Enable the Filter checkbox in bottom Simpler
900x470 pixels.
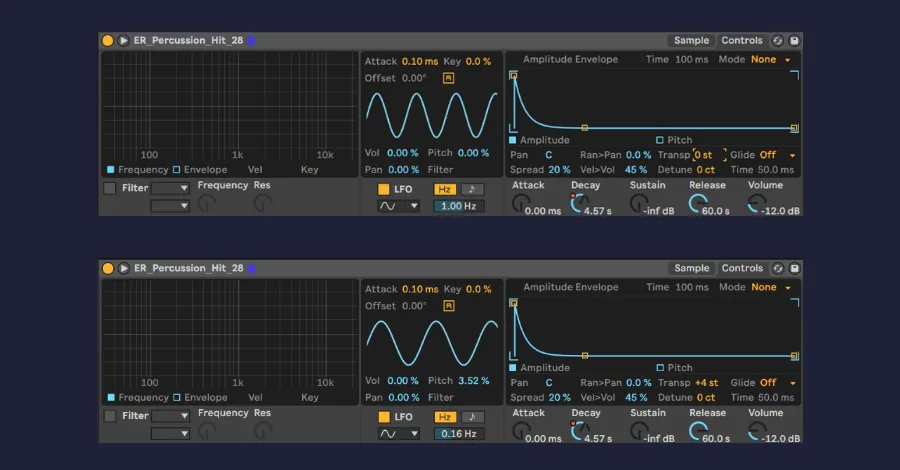click(110, 415)
